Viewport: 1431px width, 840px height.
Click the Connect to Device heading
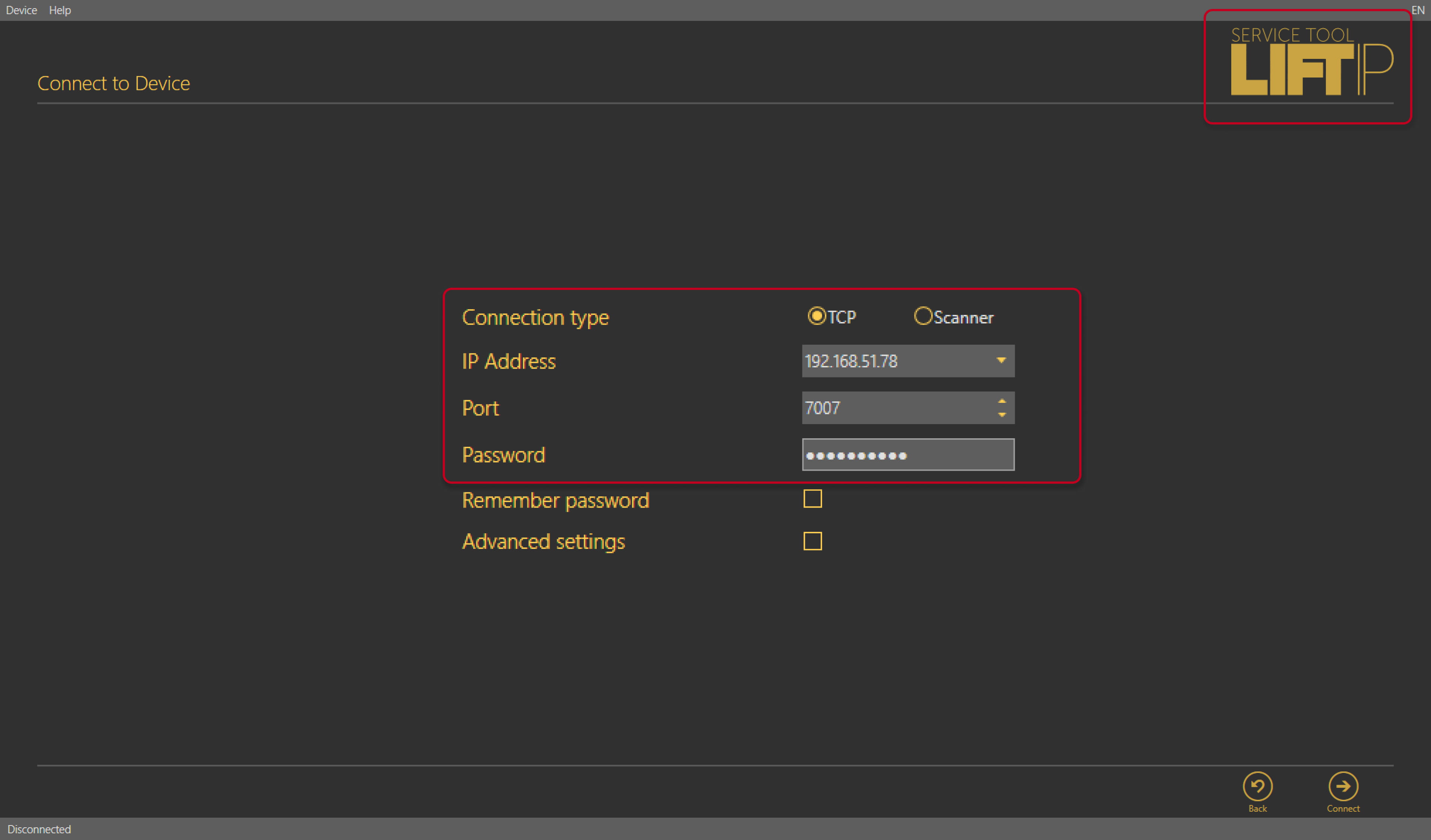[x=114, y=83]
